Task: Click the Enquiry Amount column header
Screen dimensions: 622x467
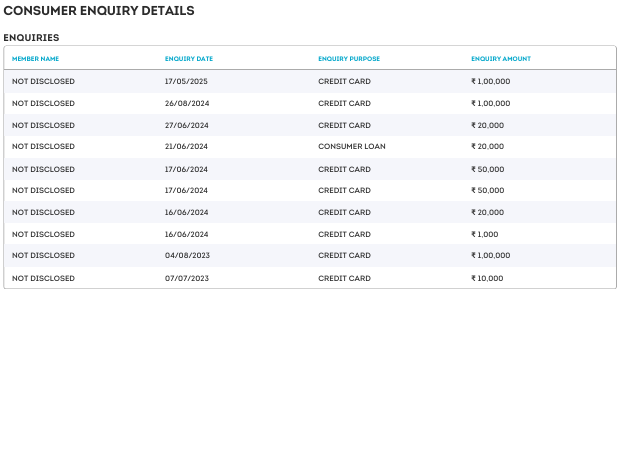Action: point(501,59)
